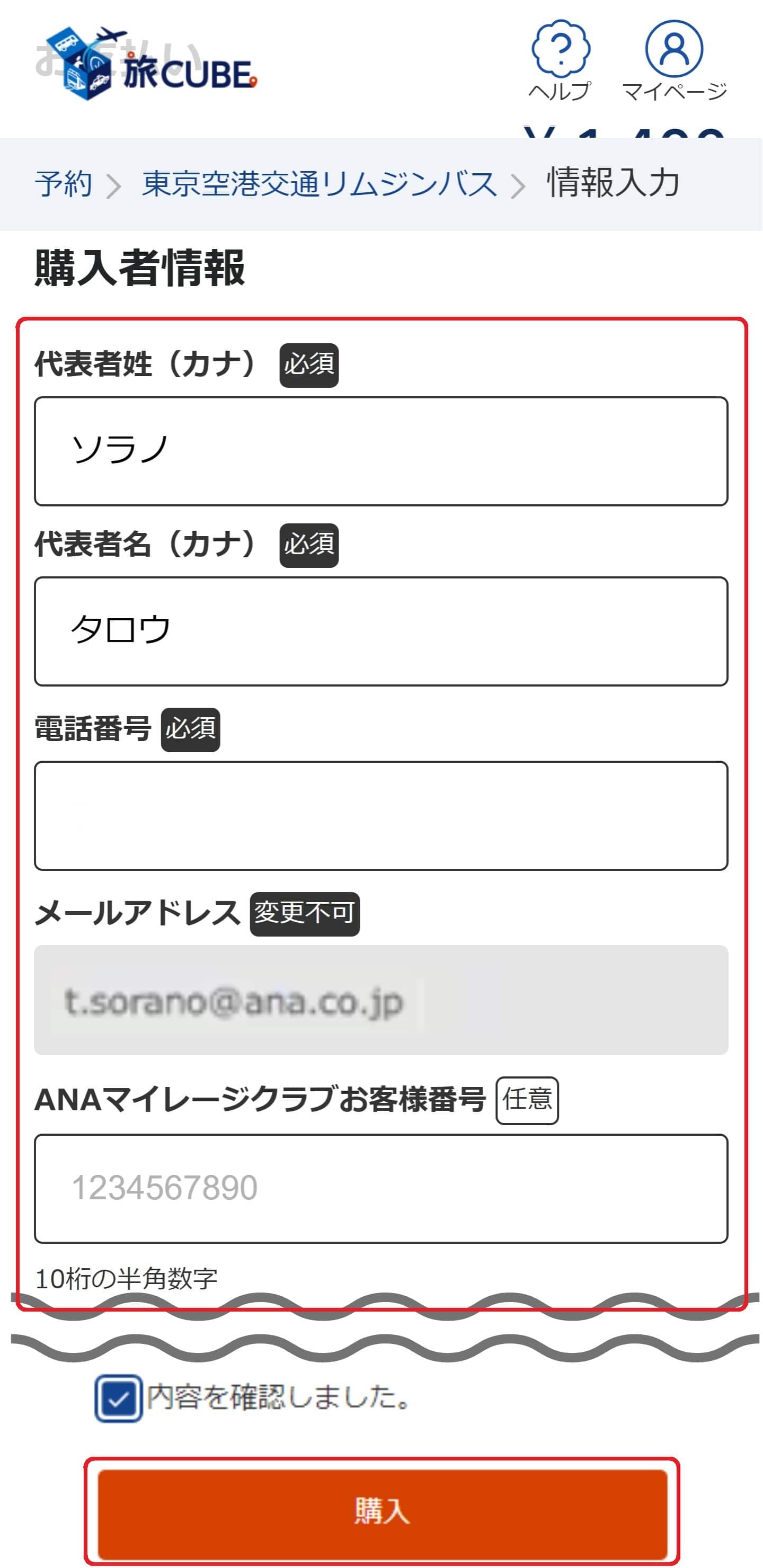The width and height of the screenshot is (763, 1568).
Task: Click the ANAマイレージクラブお客様番号 input field
Action: [381, 1188]
